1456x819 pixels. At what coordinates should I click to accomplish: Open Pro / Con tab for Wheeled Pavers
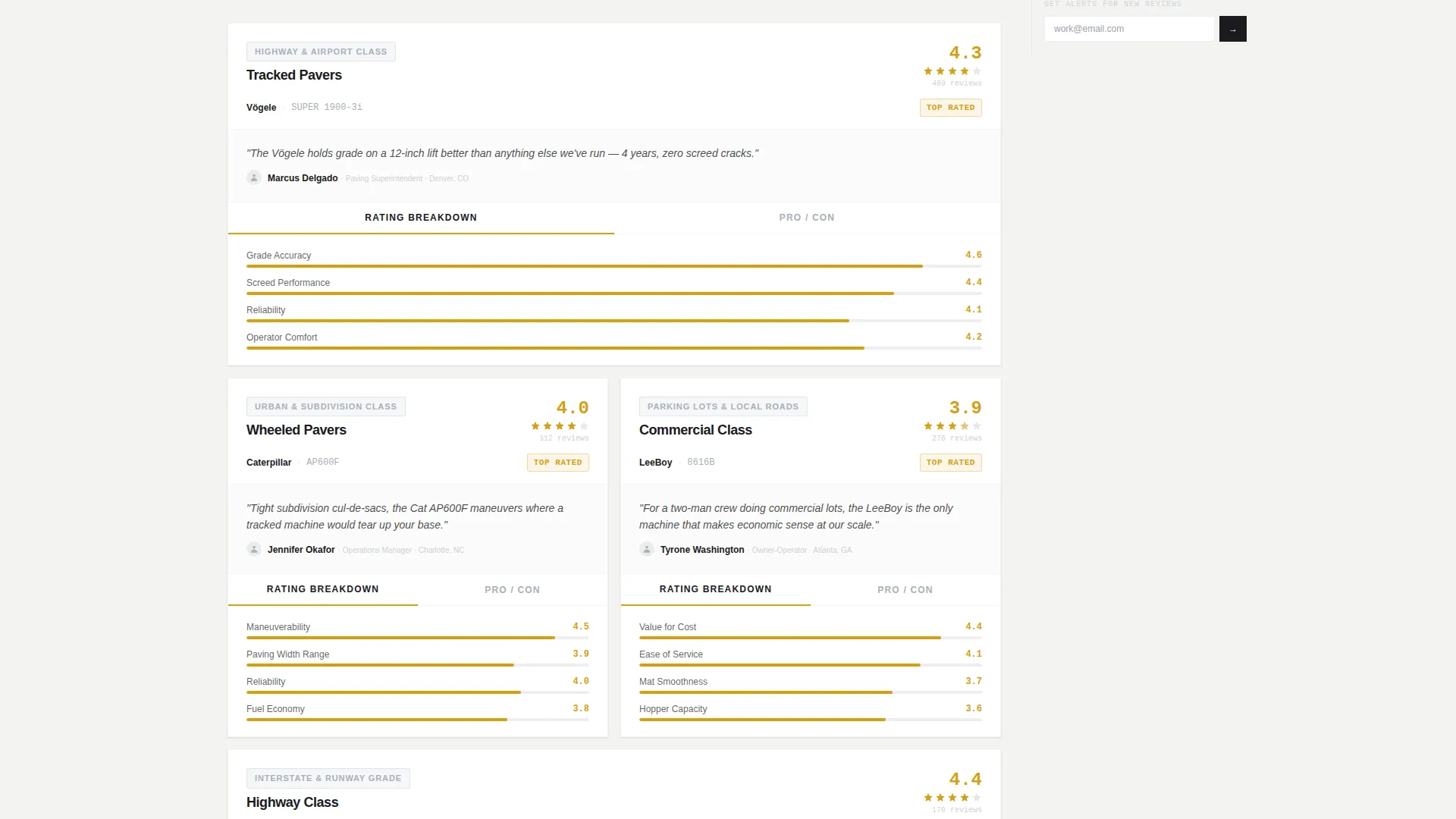[513, 590]
